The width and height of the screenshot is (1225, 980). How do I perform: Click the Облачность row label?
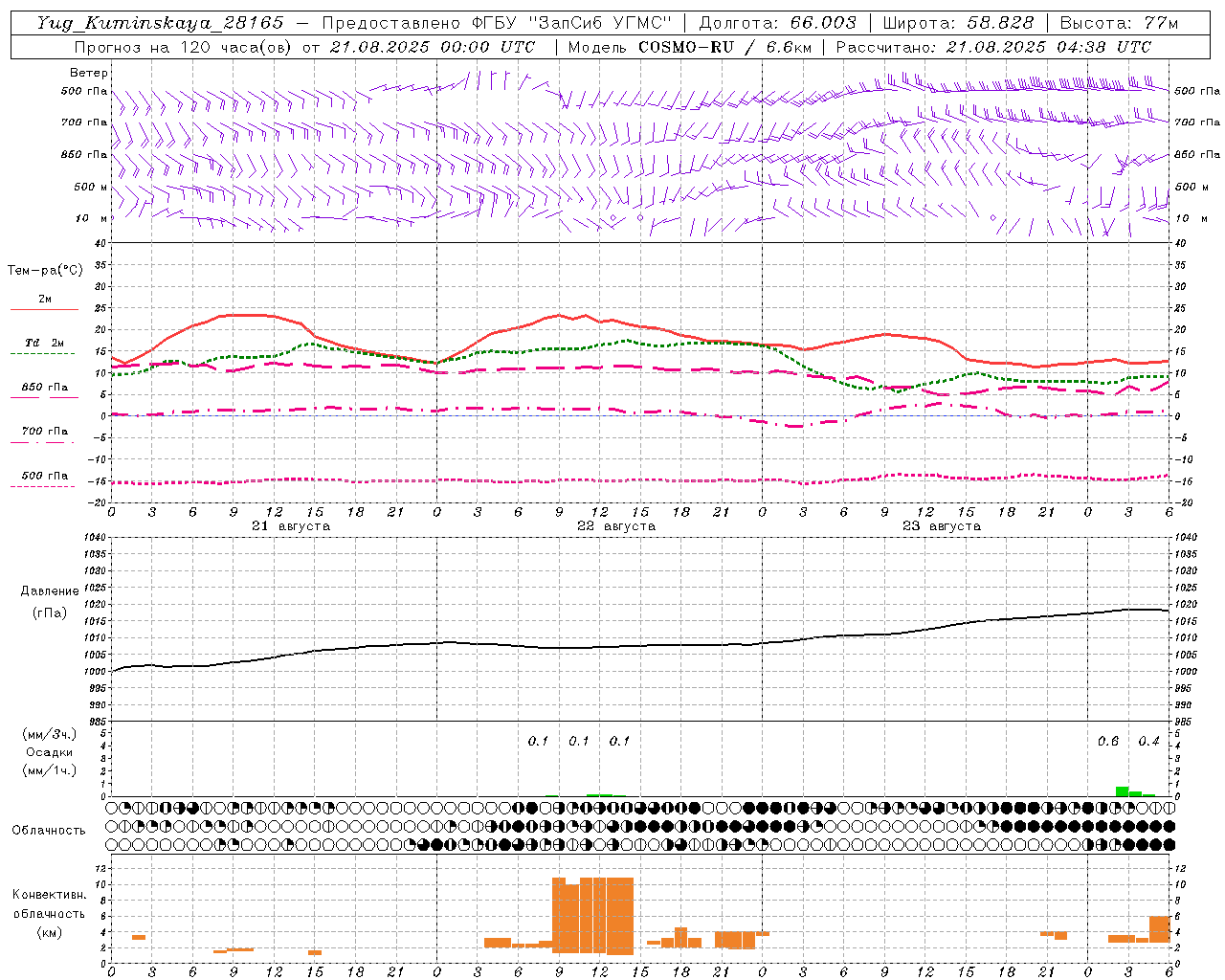coord(49,830)
